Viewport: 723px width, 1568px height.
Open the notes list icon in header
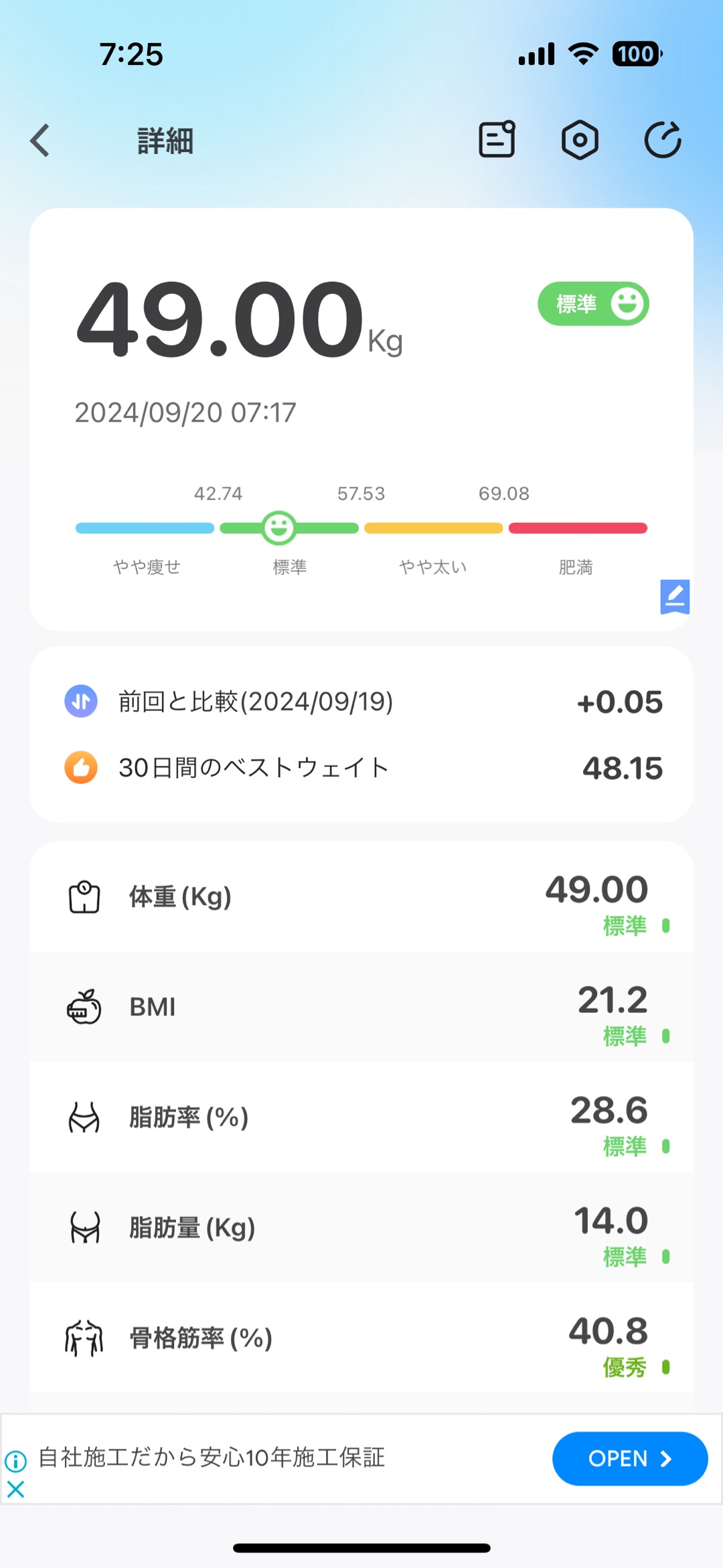click(497, 140)
